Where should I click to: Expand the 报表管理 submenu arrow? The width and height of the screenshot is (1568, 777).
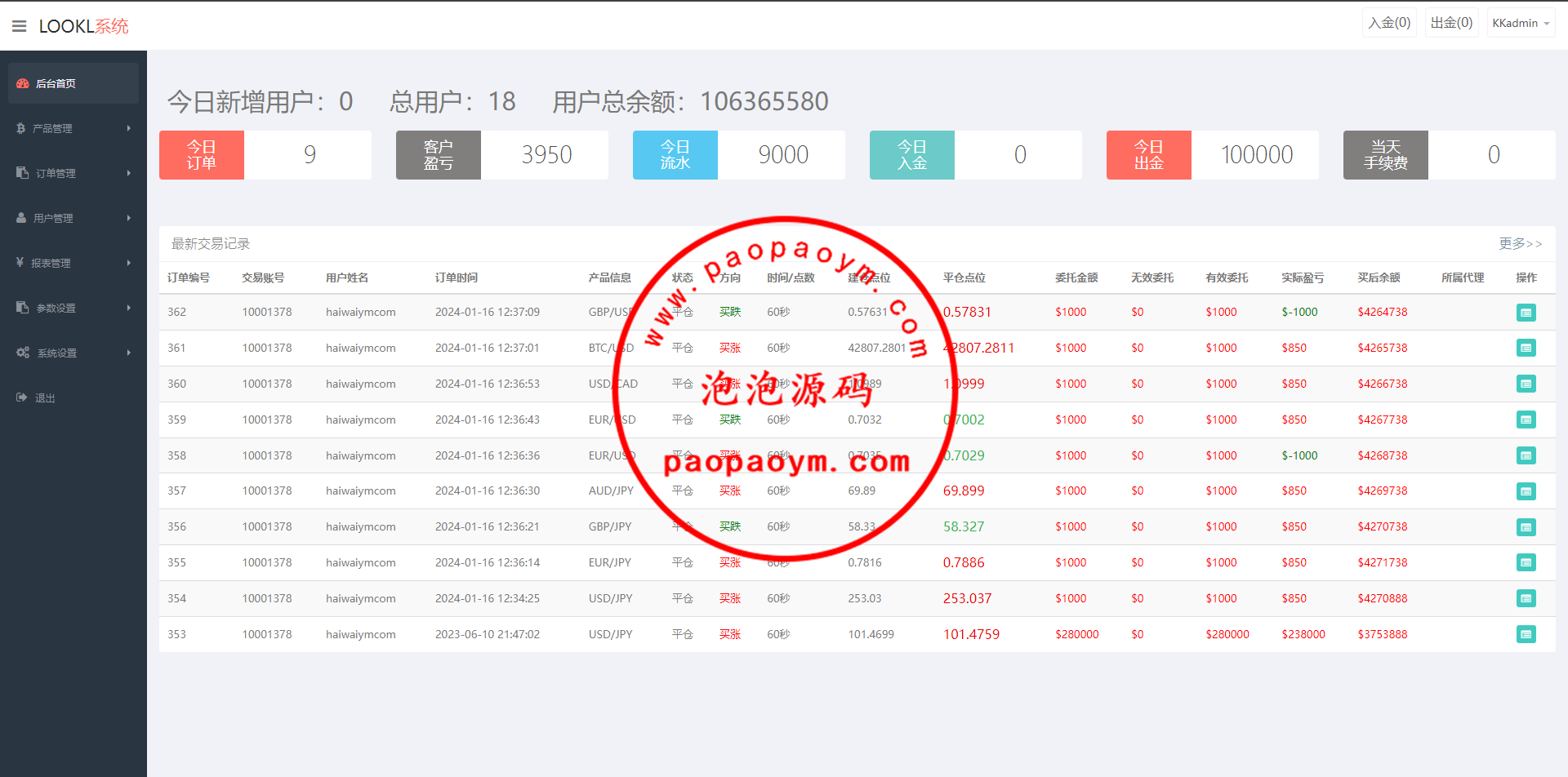(129, 263)
